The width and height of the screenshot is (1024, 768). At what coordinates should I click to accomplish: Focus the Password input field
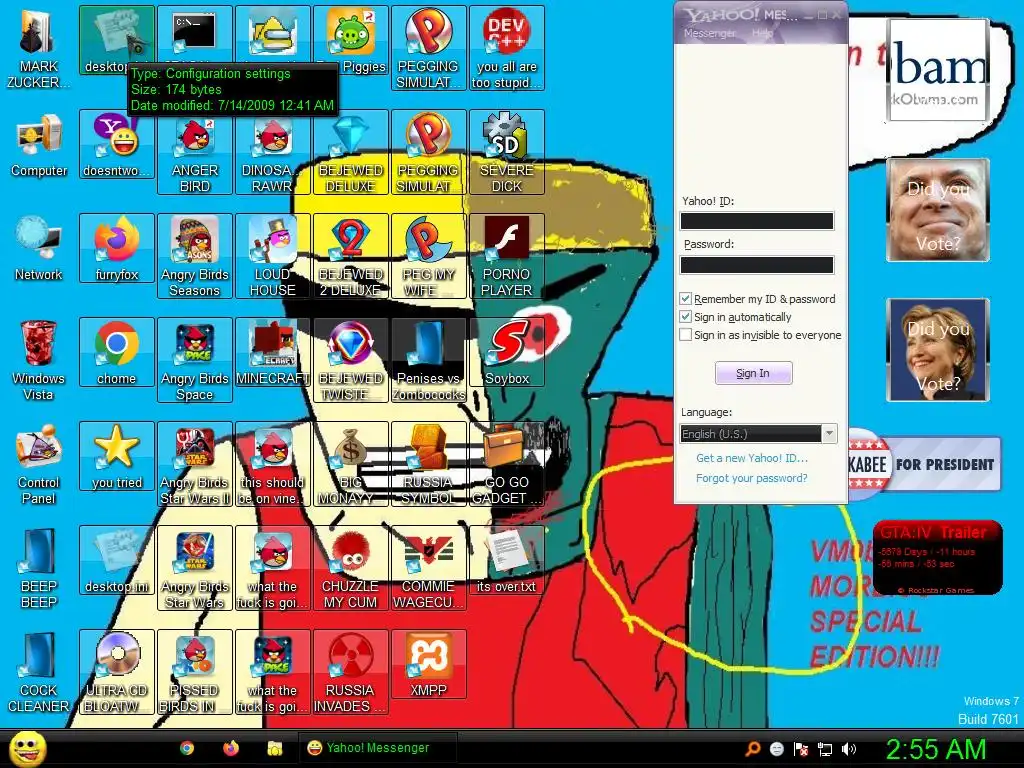[757, 264]
